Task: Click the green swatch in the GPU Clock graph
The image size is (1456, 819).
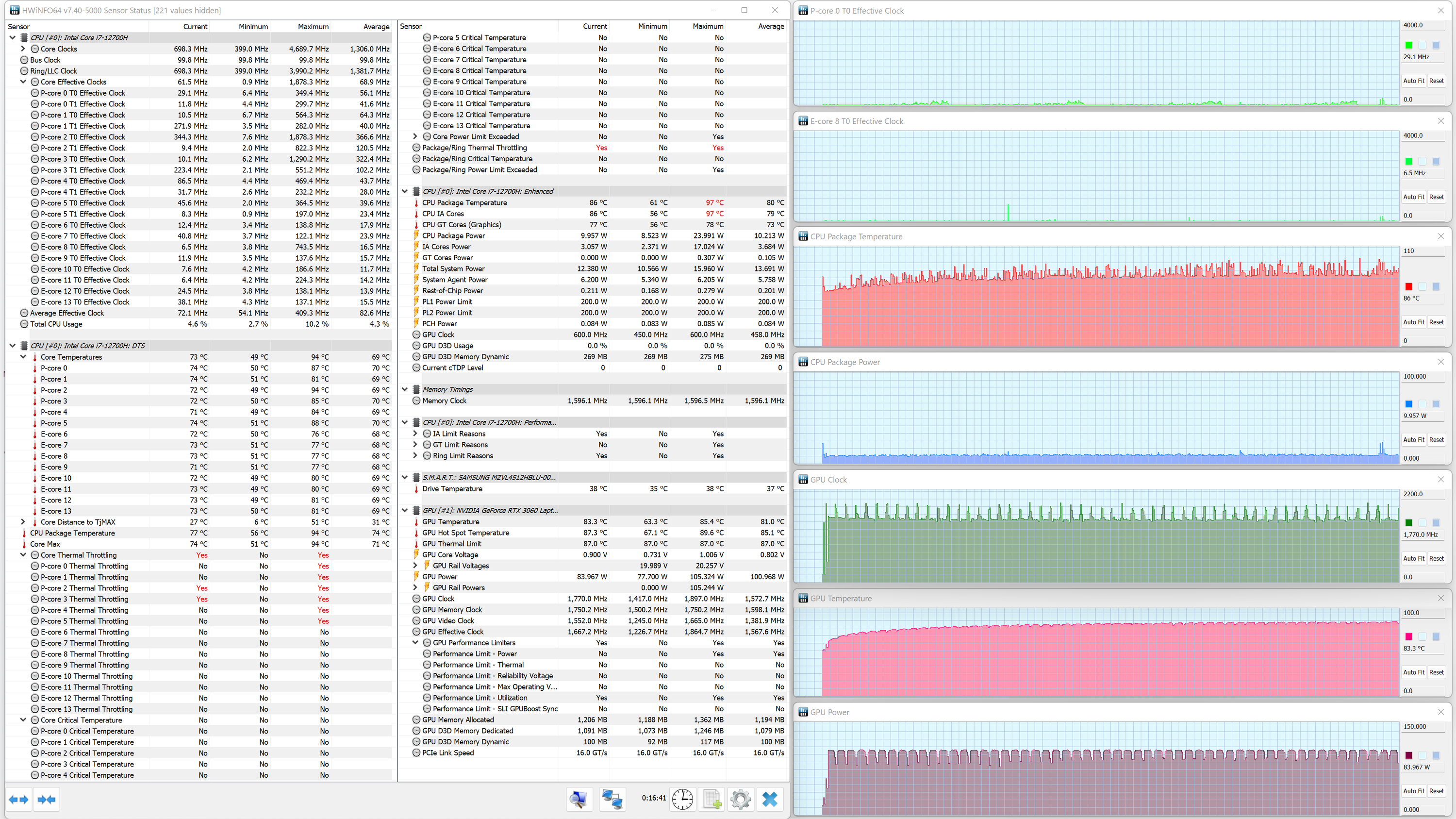Action: (x=1408, y=523)
